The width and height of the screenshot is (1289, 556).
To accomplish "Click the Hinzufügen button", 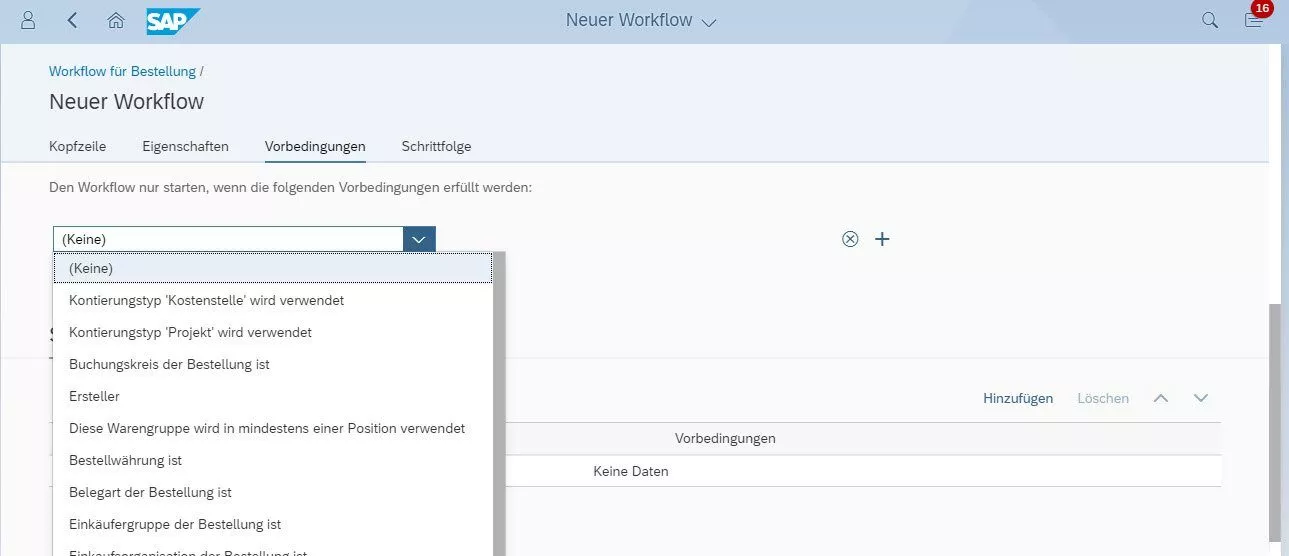I will tap(1018, 398).
